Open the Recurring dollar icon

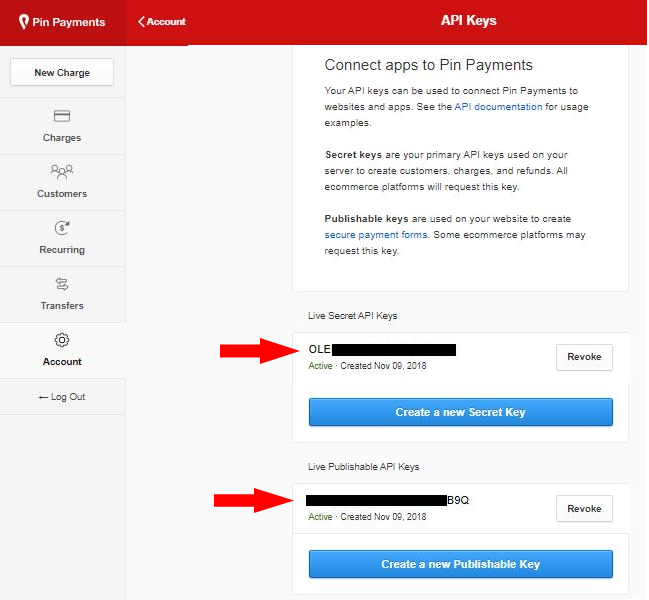[x=62, y=228]
